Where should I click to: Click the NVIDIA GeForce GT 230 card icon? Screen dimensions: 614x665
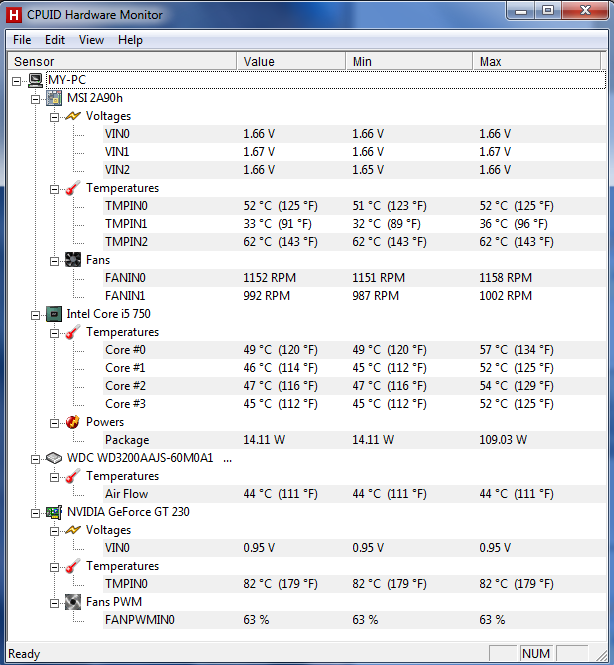point(54,512)
